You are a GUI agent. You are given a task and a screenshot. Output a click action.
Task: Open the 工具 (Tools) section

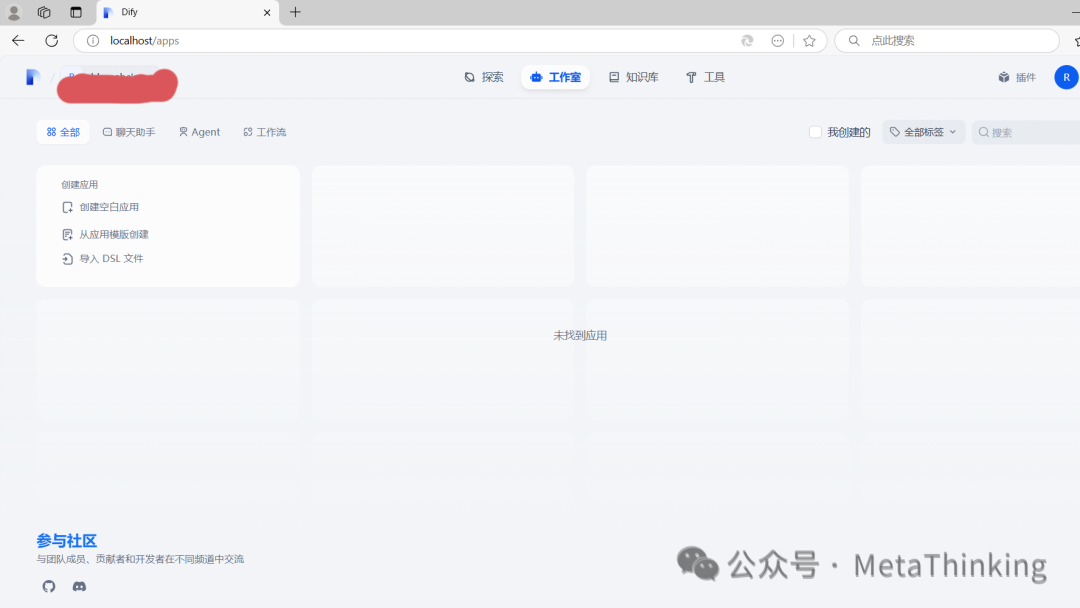point(705,76)
